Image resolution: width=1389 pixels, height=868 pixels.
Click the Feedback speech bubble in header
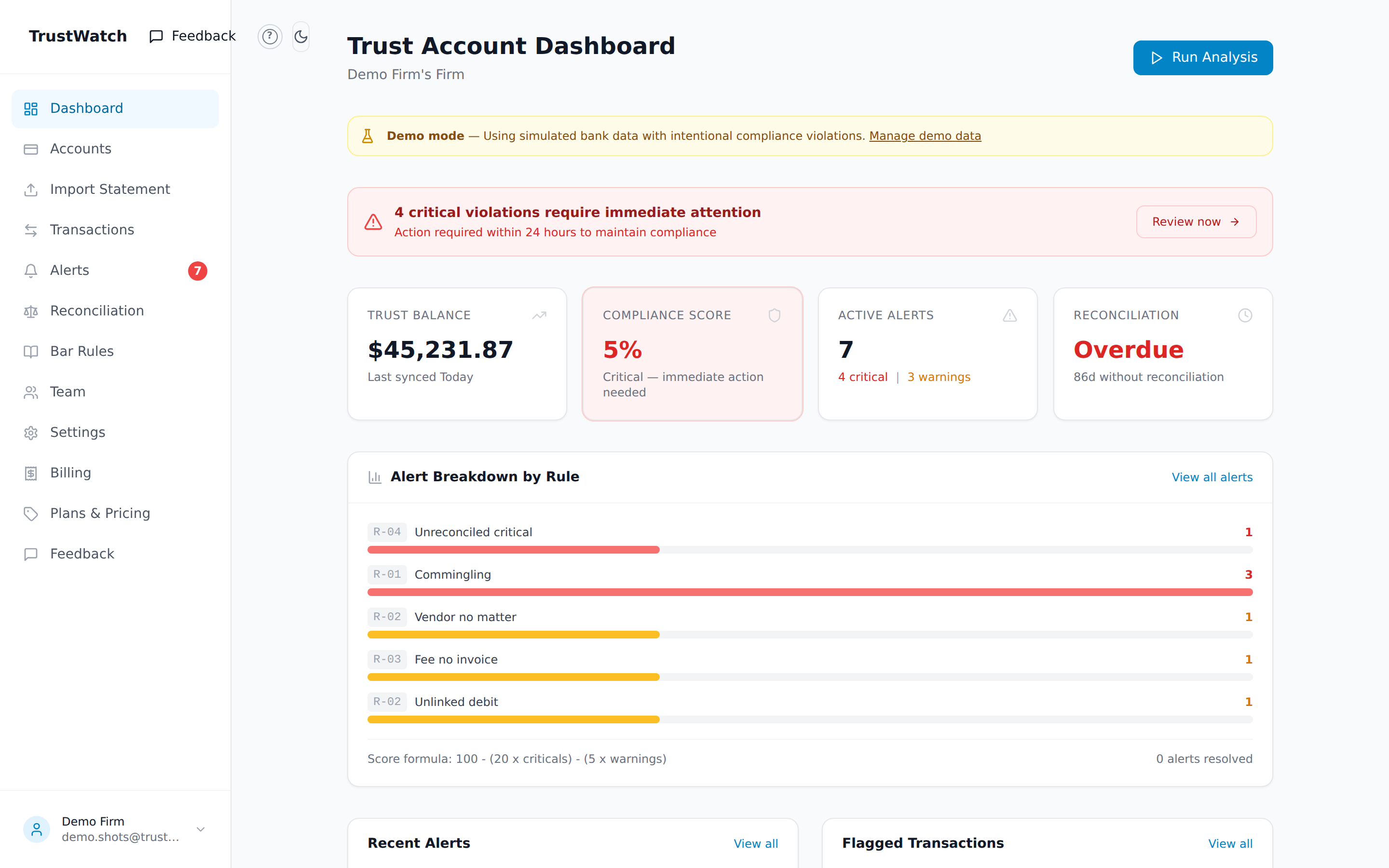(x=156, y=37)
